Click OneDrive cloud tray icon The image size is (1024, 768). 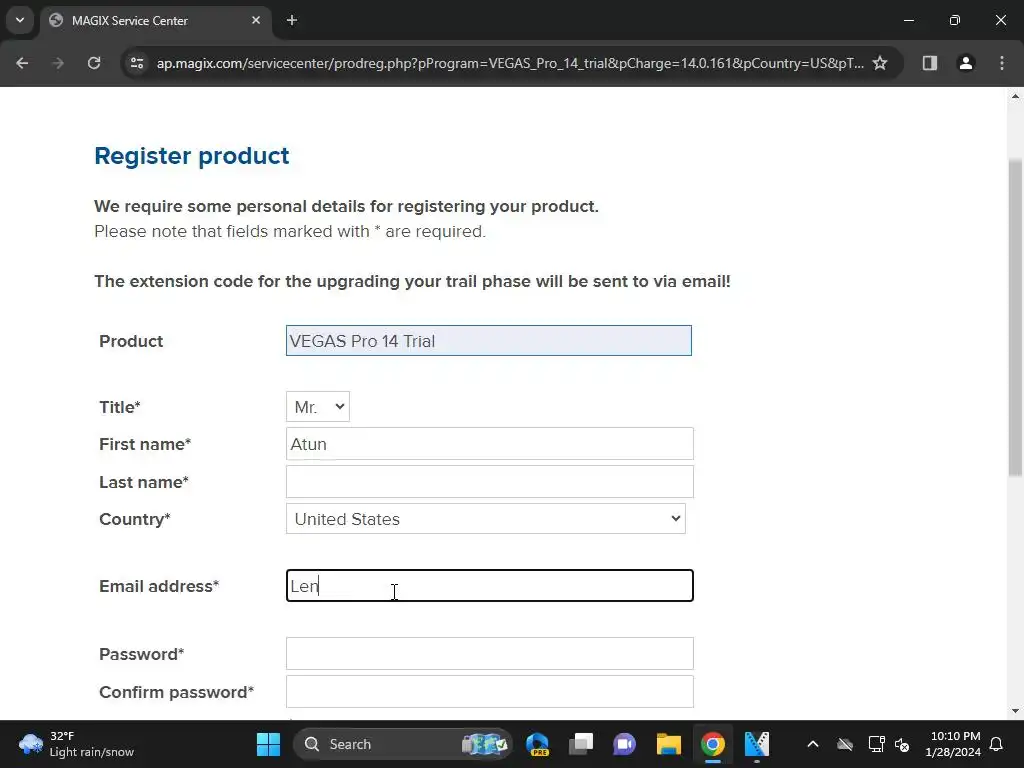pyautogui.click(x=845, y=744)
